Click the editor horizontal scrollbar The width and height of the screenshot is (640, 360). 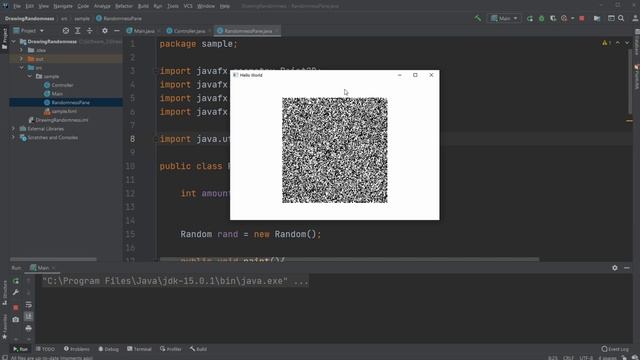coord(349,259)
